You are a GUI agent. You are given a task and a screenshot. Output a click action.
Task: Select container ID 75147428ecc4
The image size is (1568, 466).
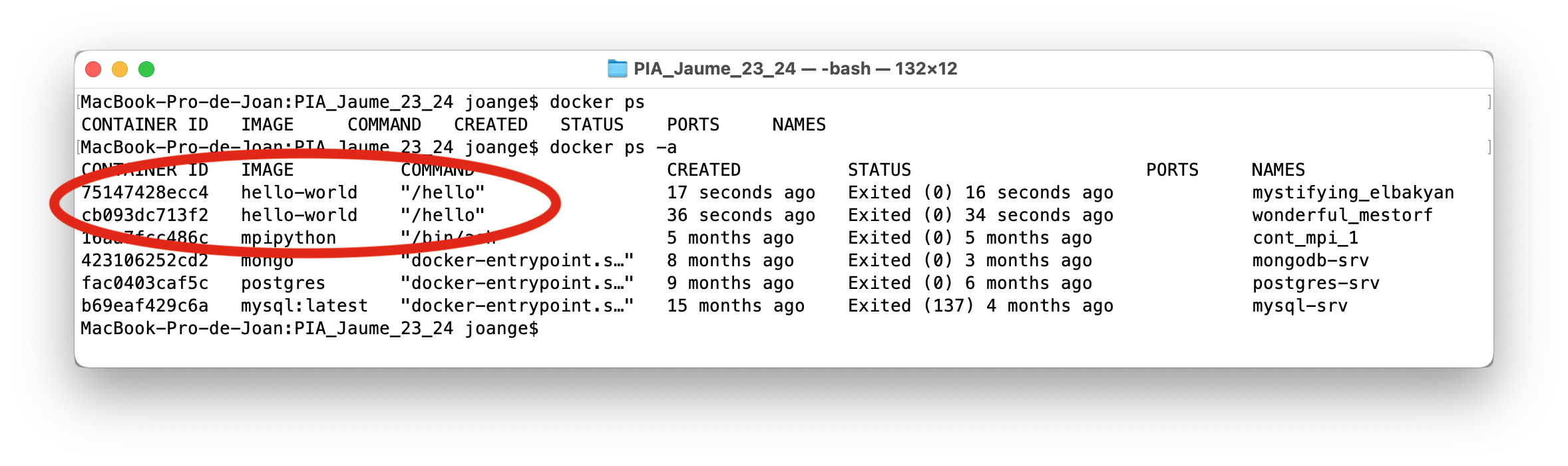(x=145, y=192)
